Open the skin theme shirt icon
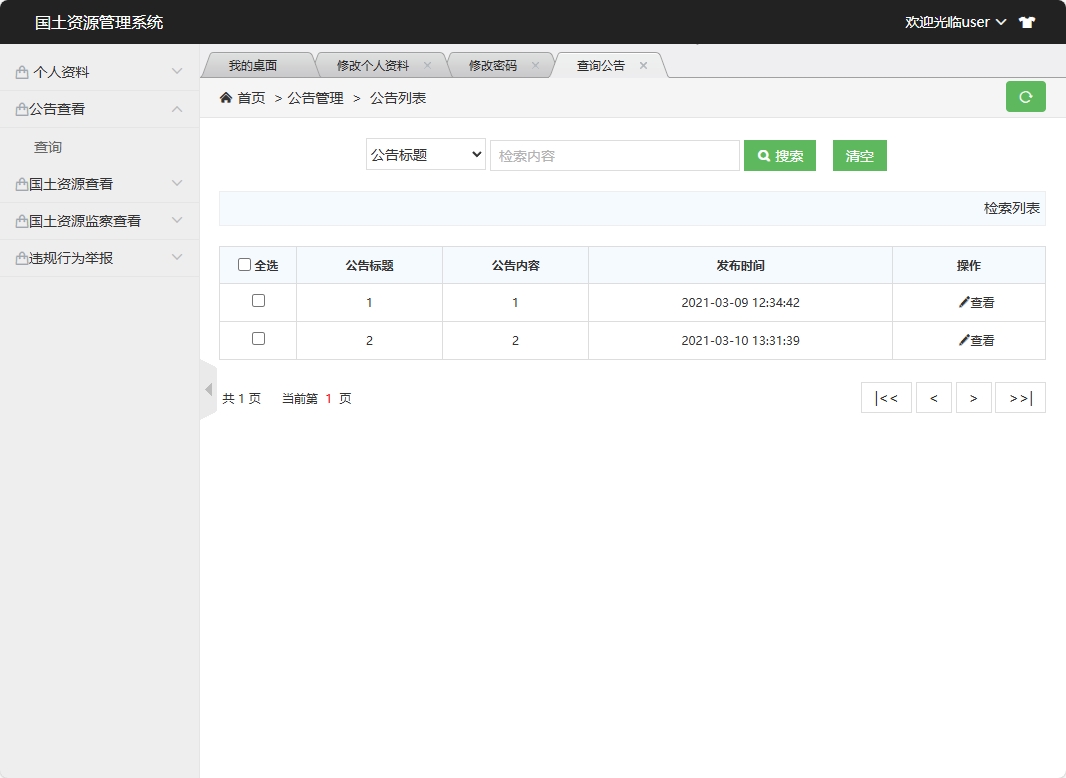The width and height of the screenshot is (1066, 778). tap(1027, 22)
